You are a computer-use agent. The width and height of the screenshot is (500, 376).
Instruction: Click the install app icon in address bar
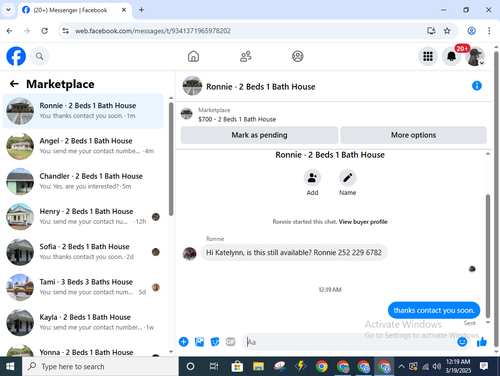click(431, 31)
